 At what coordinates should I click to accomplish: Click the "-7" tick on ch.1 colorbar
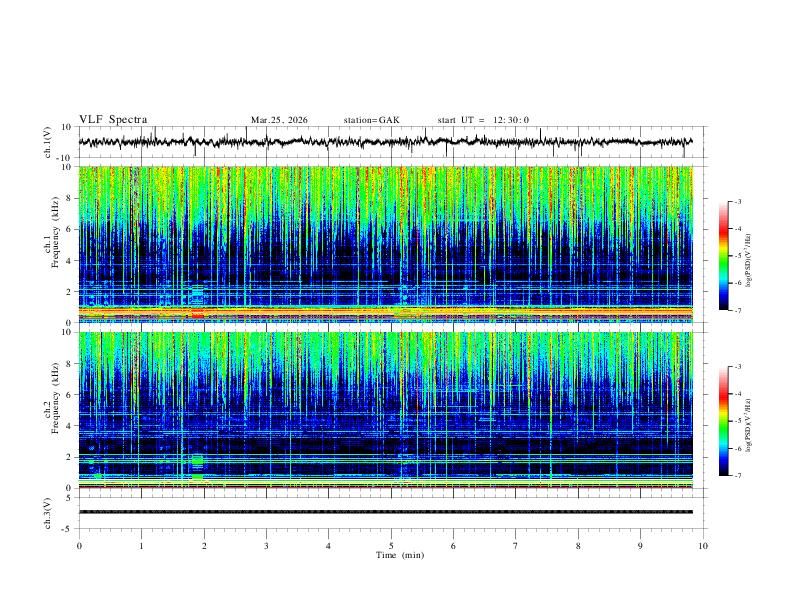737,311
